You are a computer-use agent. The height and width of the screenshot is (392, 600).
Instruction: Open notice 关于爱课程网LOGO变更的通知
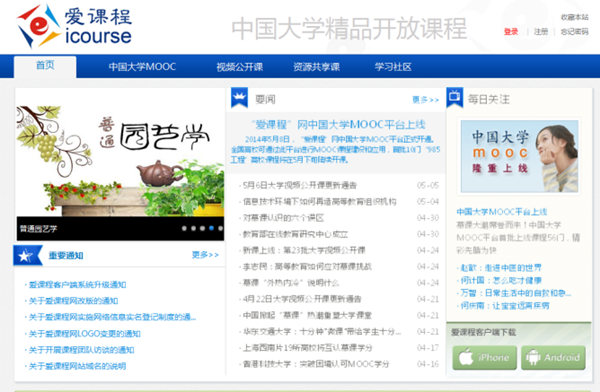85,334
